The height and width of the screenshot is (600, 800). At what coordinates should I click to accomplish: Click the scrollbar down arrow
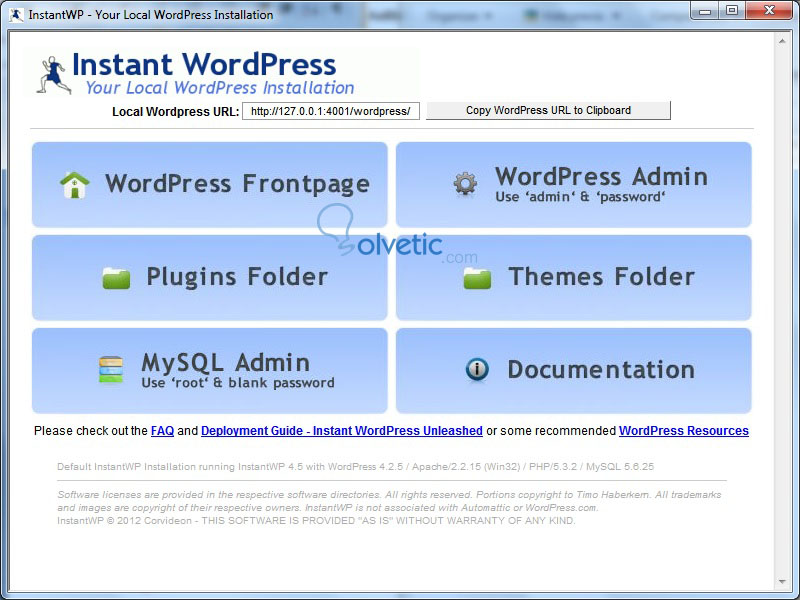pos(782,582)
